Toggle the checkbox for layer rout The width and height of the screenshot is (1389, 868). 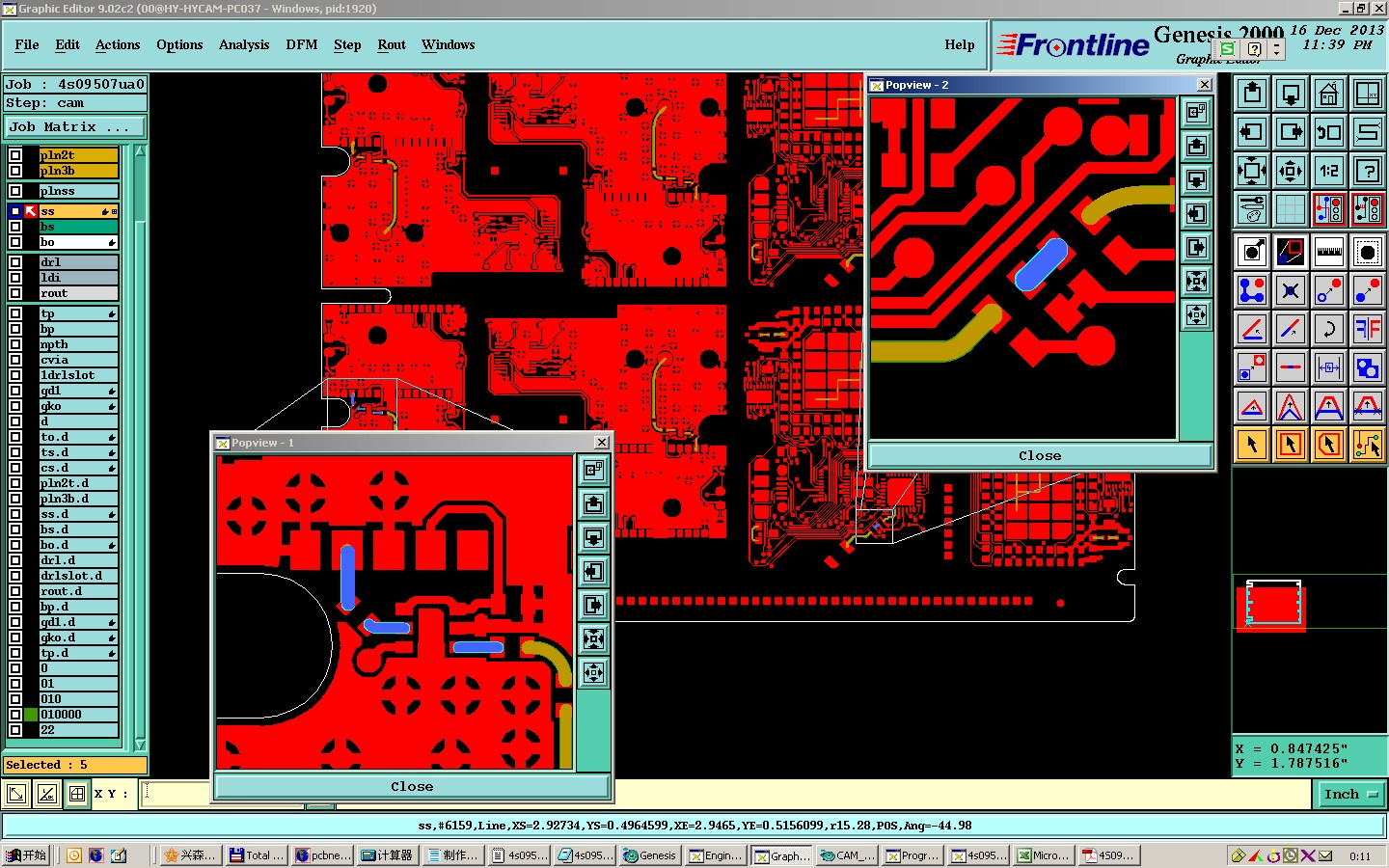[x=15, y=293]
